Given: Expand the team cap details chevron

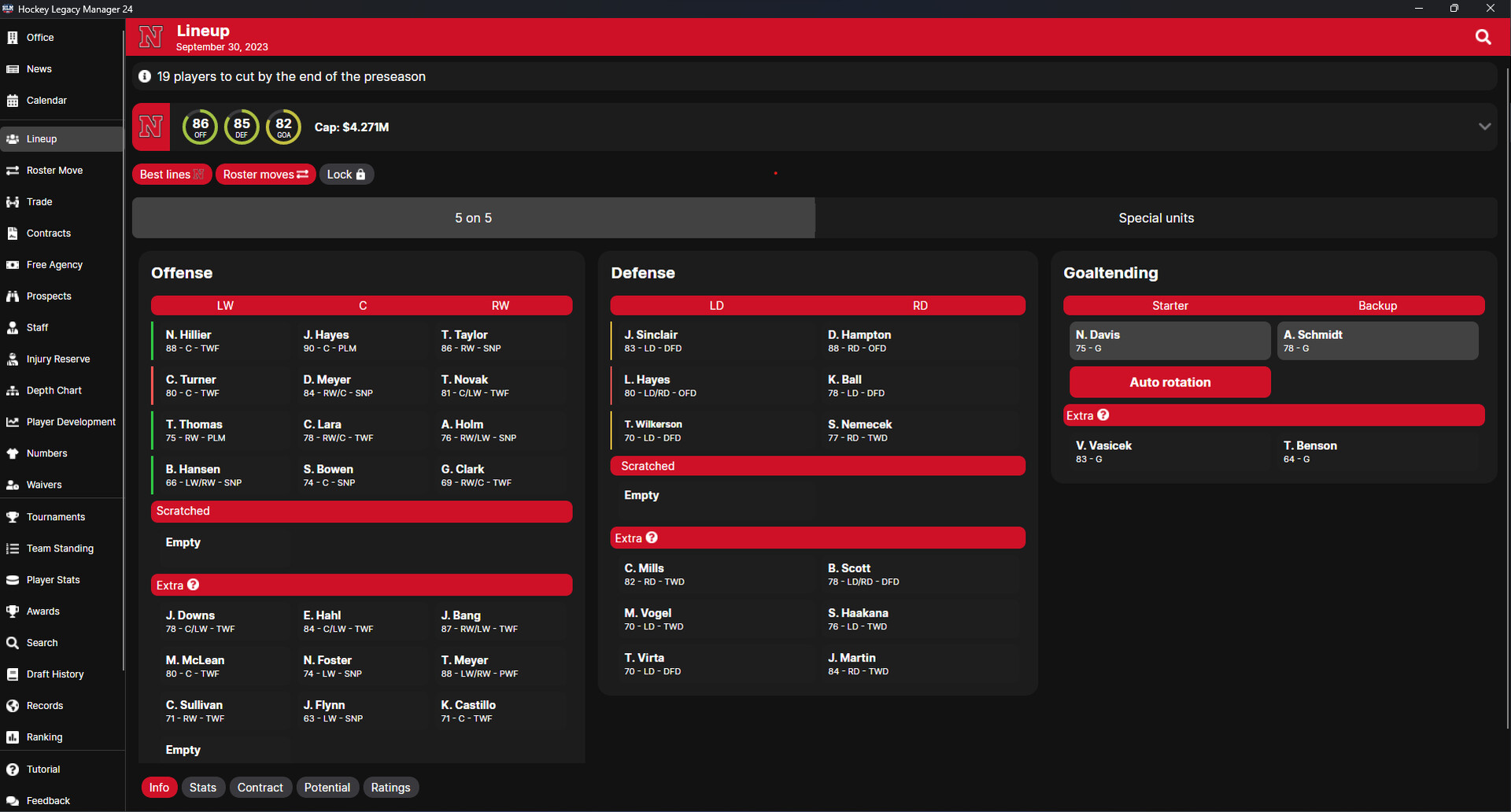Looking at the screenshot, I should click(x=1485, y=126).
